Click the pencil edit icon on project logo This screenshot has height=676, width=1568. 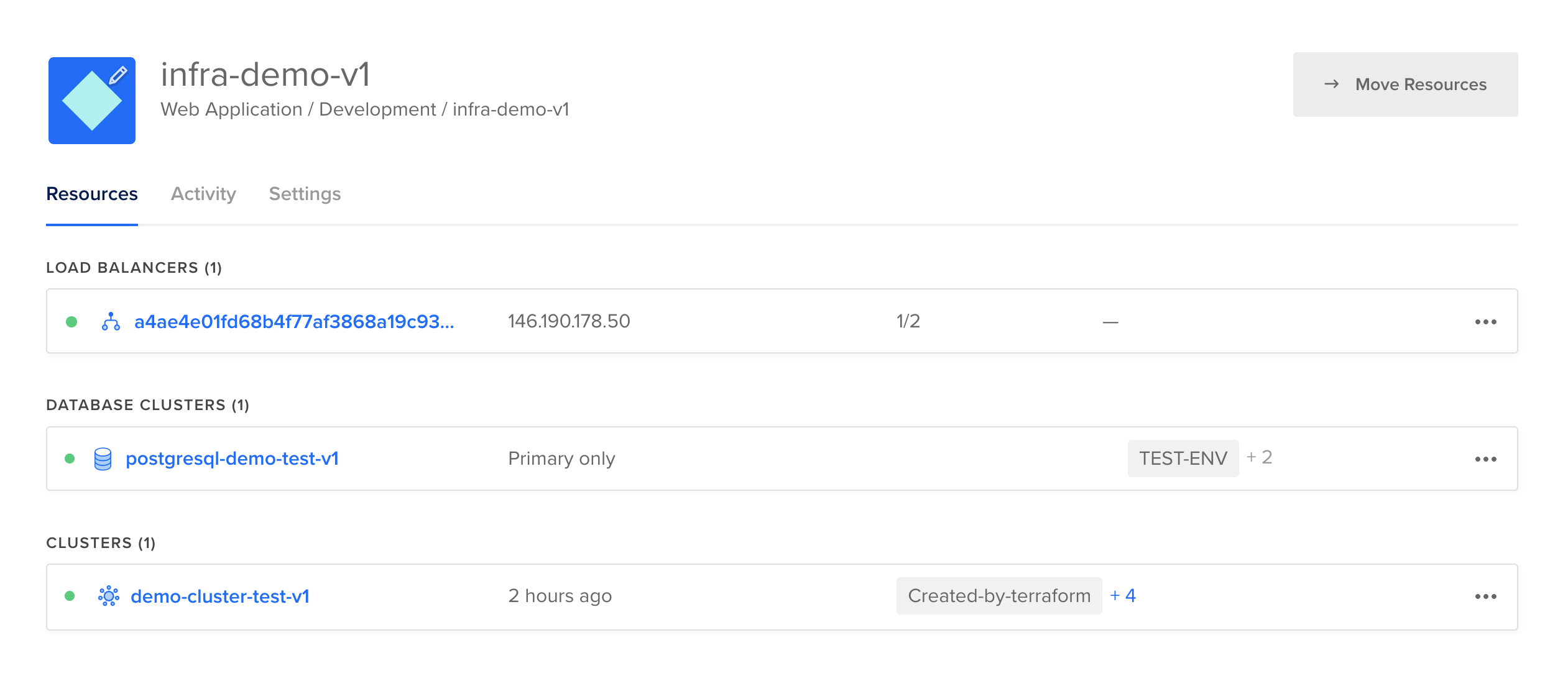pyautogui.click(x=118, y=75)
